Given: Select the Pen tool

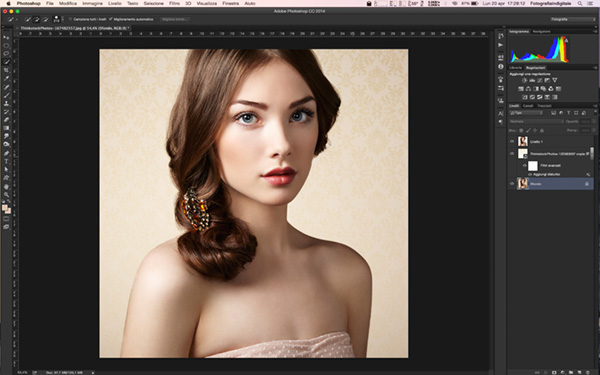Looking at the screenshot, I should (x=7, y=153).
